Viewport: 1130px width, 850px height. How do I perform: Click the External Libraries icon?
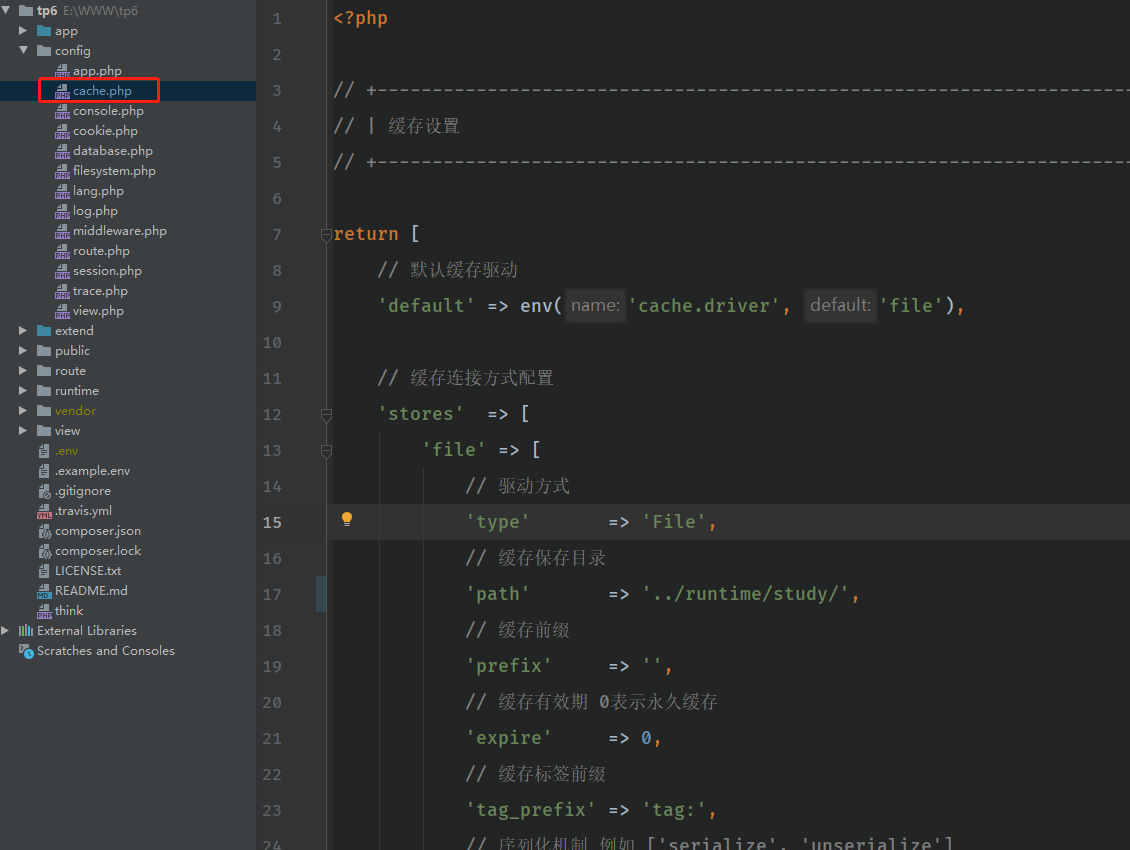click(26, 630)
